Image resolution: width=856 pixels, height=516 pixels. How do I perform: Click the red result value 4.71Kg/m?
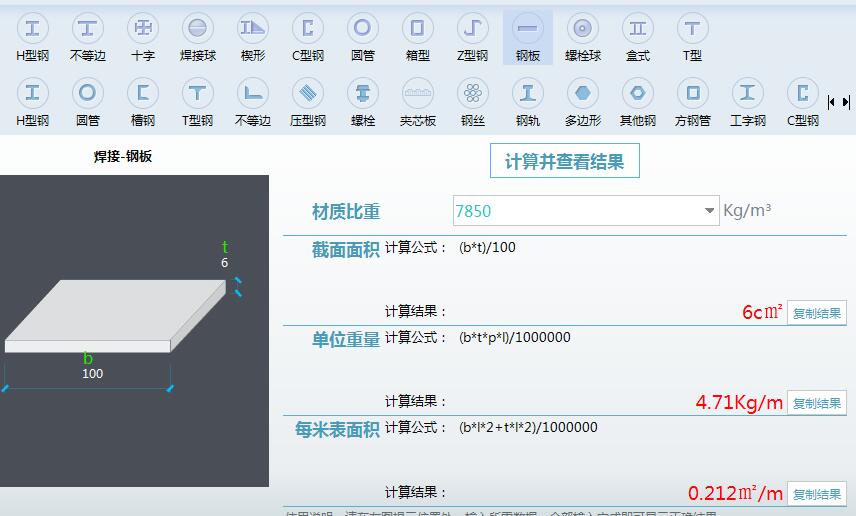click(x=739, y=403)
